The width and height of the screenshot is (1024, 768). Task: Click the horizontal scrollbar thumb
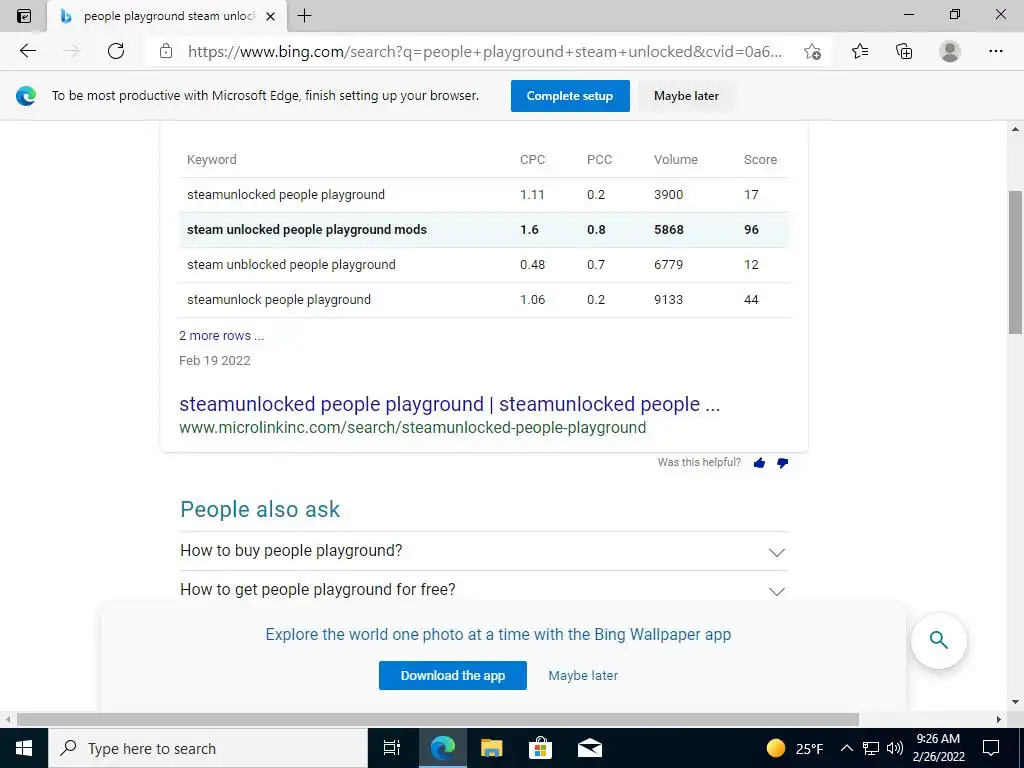[x=438, y=720]
